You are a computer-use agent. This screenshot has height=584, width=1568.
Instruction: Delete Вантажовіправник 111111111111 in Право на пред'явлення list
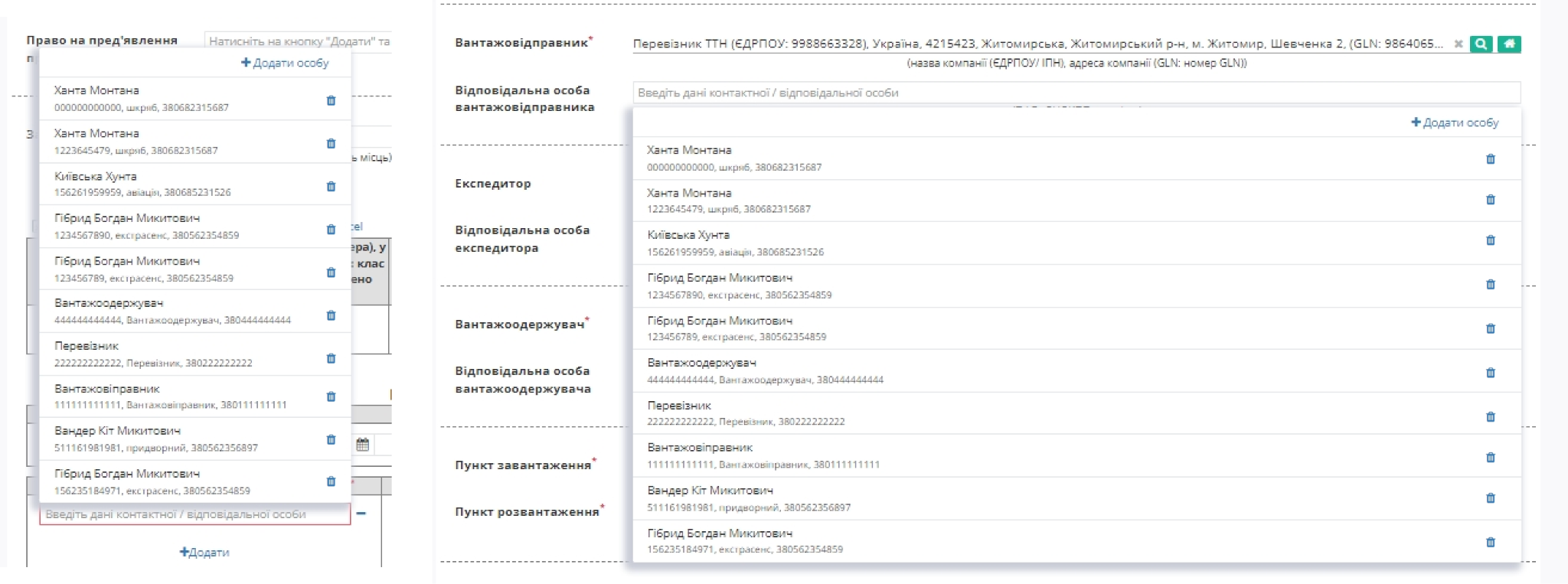pyautogui.click(x=331, y=396)
